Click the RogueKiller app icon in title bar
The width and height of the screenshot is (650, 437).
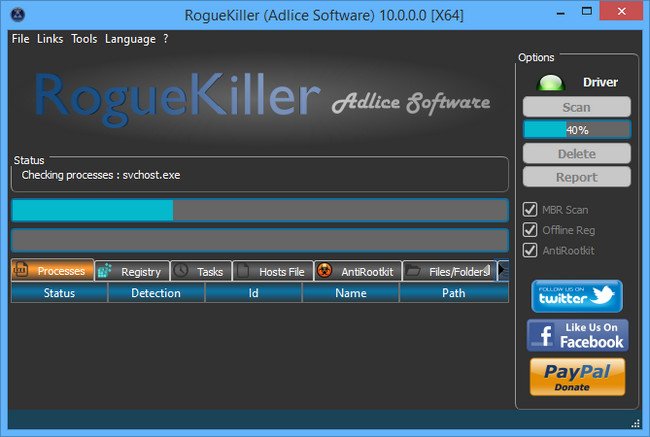coord(17,15)
